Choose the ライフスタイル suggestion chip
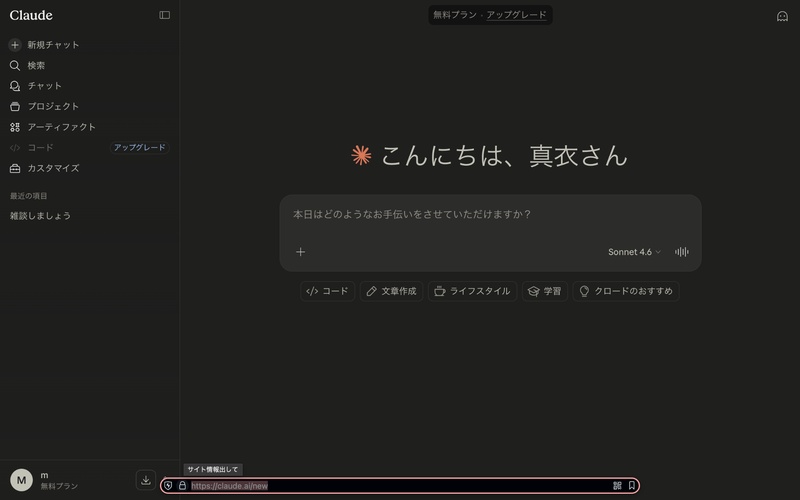The image size is (800, 500). (x=472, y=291)
